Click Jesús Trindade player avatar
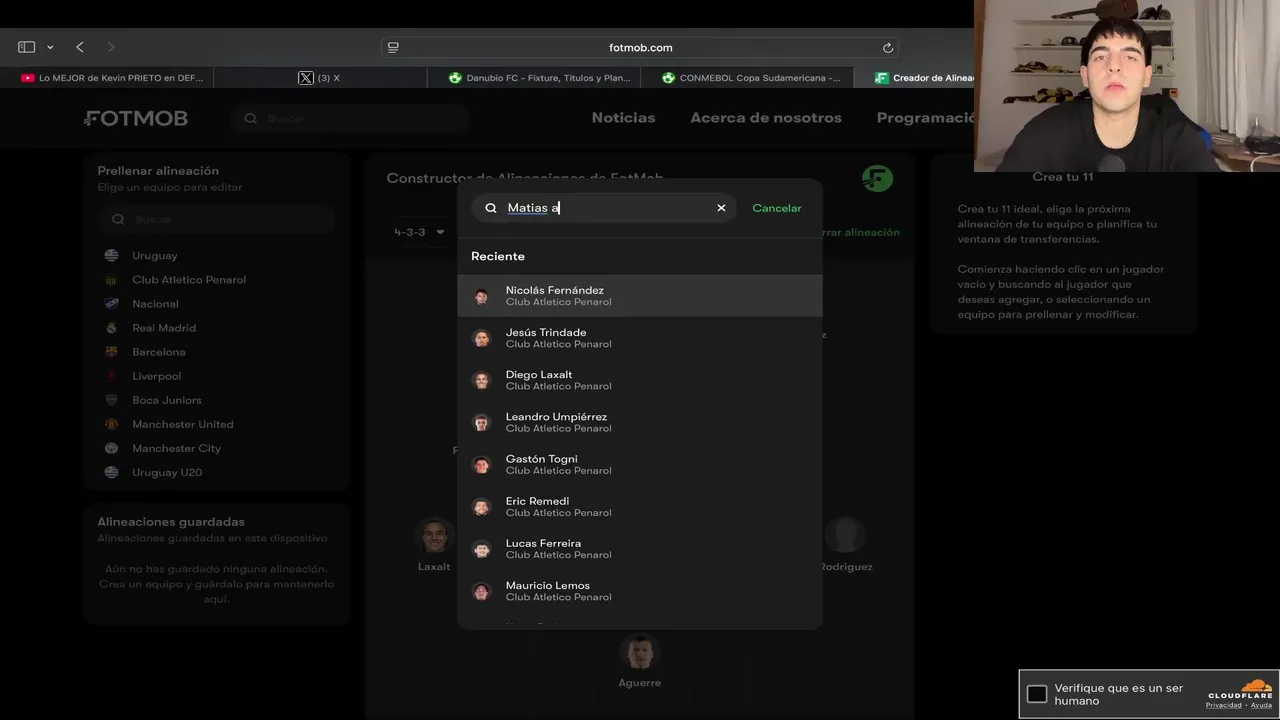 tap(482, 338)
